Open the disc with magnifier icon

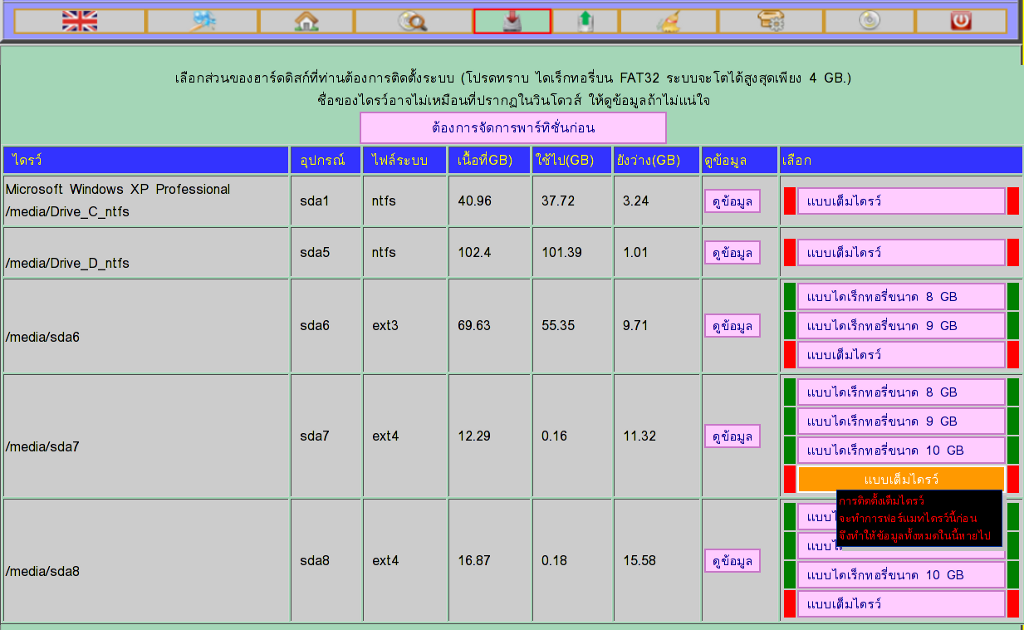[x=413, y=21]
